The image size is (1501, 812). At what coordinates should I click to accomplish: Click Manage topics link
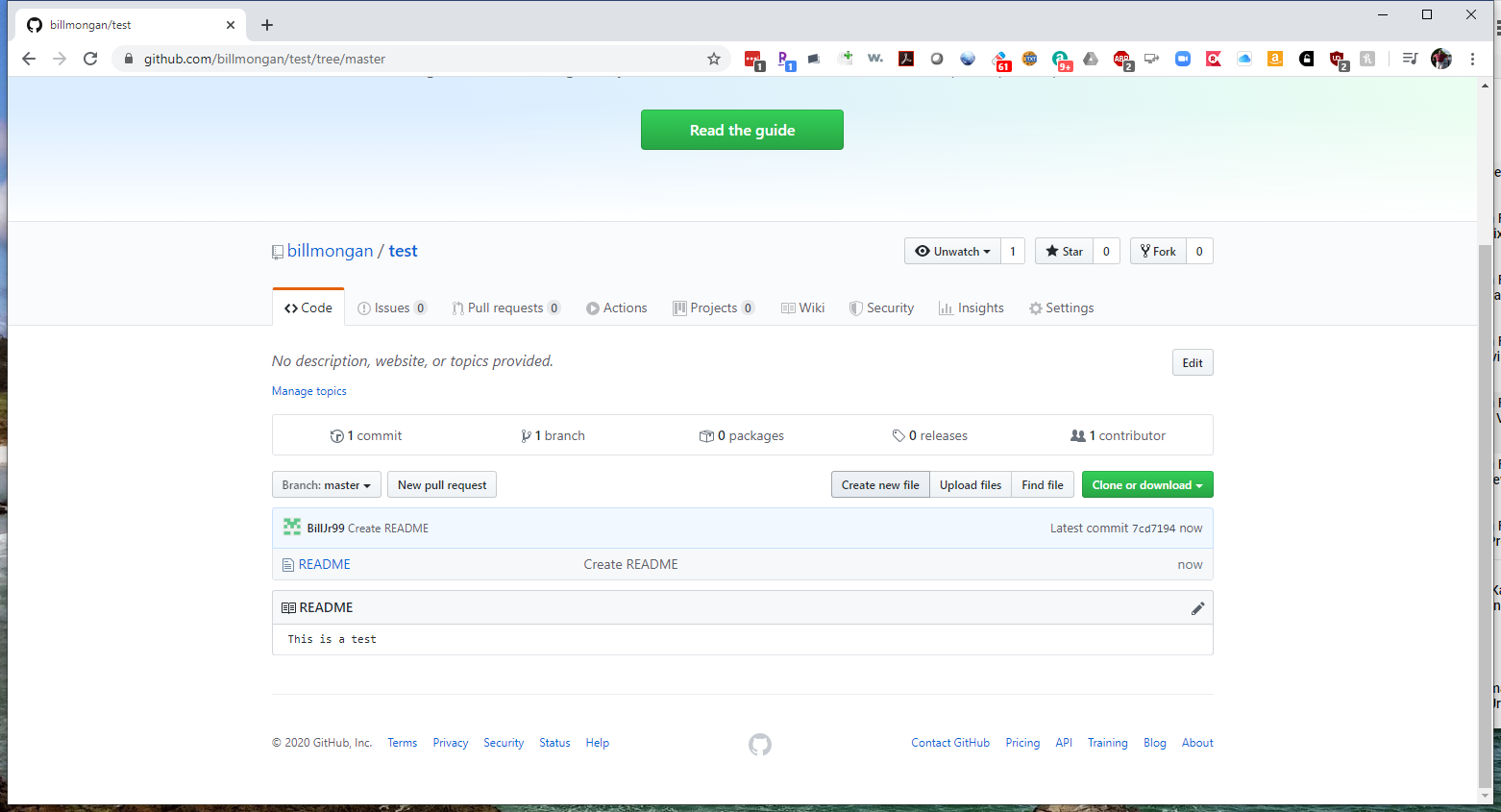click(x=309, y=391)
